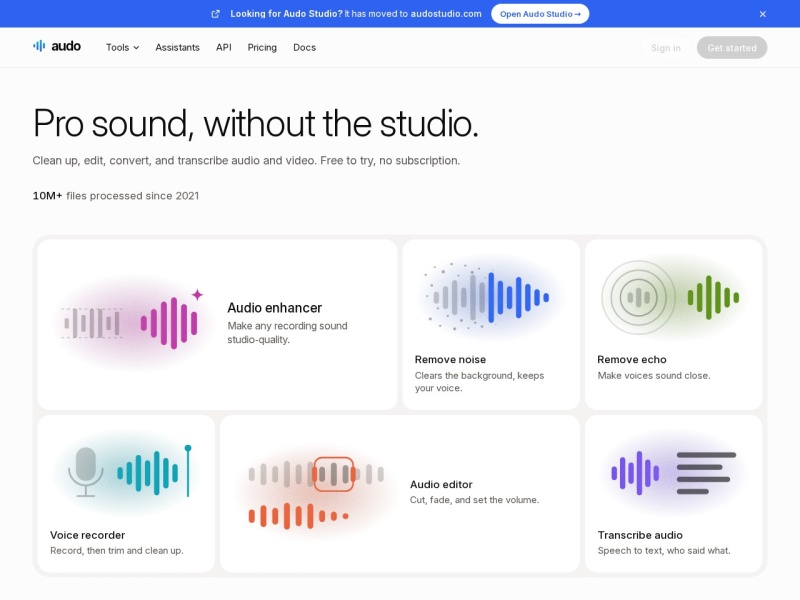Click 'Make any recording sound studio-quality.' text
The image size is (800, 600).
(x=287, y=333)
